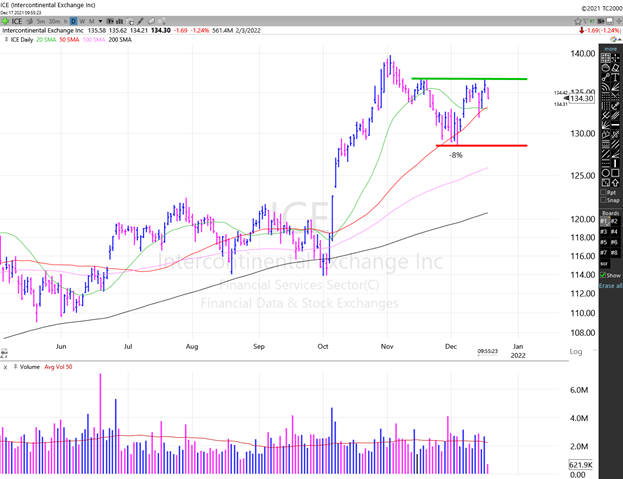The image size is (623, 479).
Task: Click the 'ICE Daily' plot label
Action: pyautogui.click(x=22, y=40)
